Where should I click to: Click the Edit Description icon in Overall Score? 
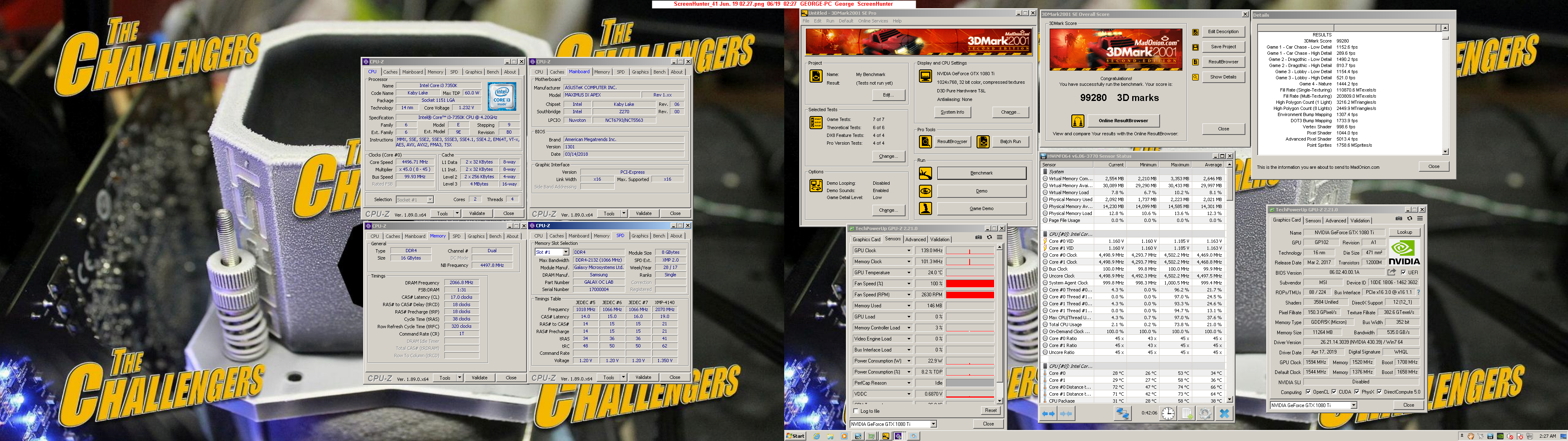click(x=1196, y=31)
